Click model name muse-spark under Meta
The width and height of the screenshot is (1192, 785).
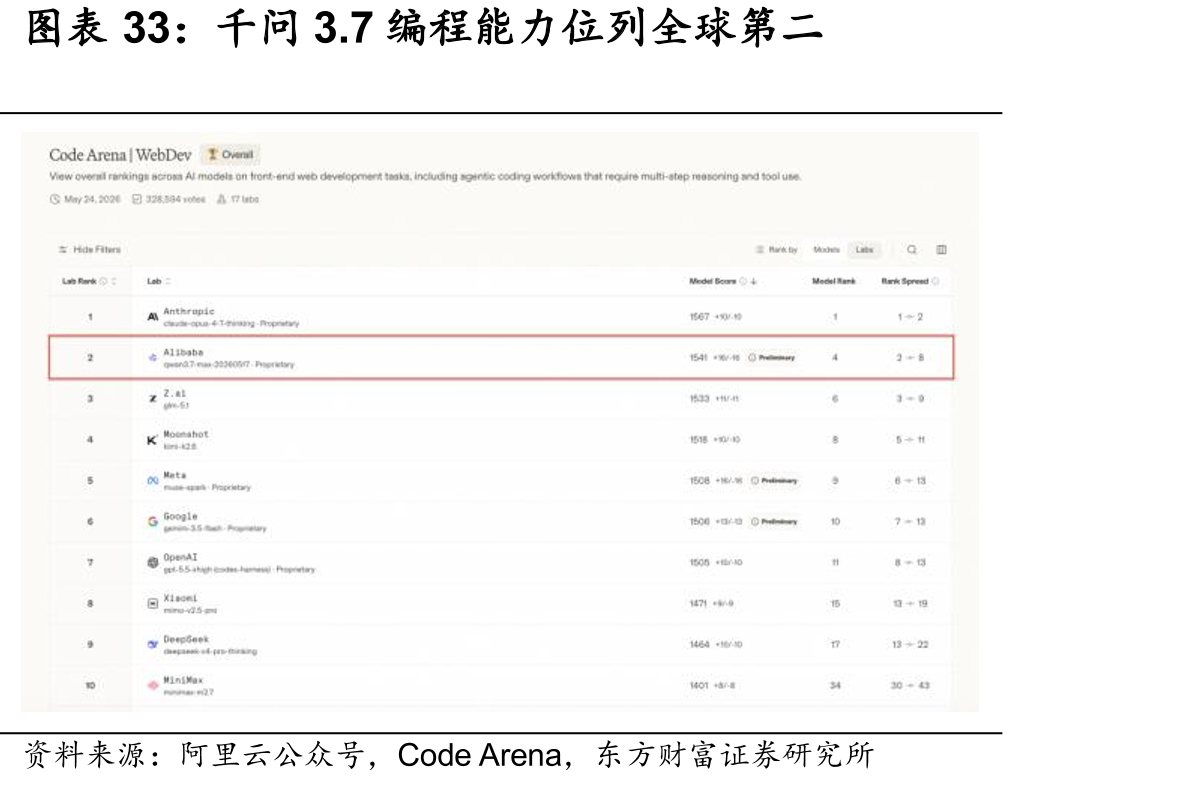pos(185,487)
